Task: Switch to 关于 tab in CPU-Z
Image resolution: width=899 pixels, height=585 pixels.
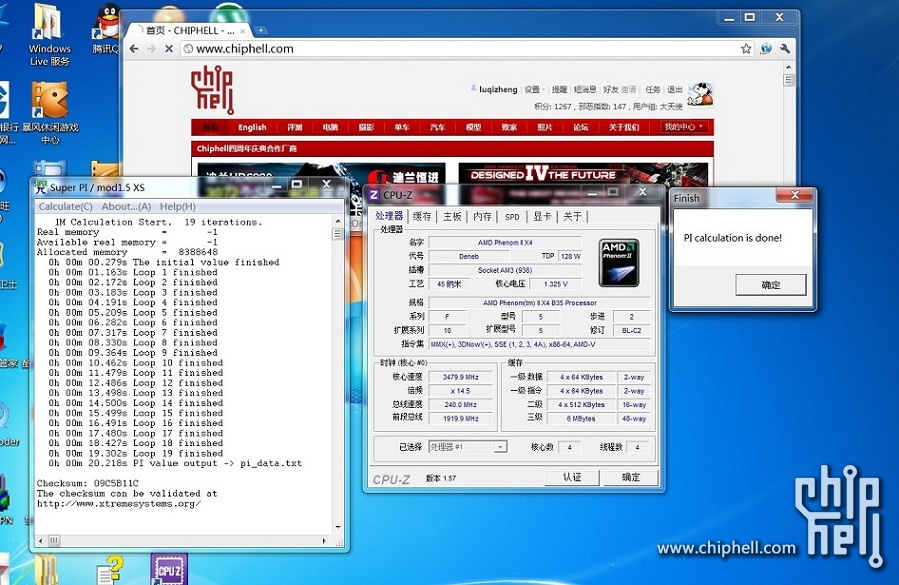Action: 572,216
